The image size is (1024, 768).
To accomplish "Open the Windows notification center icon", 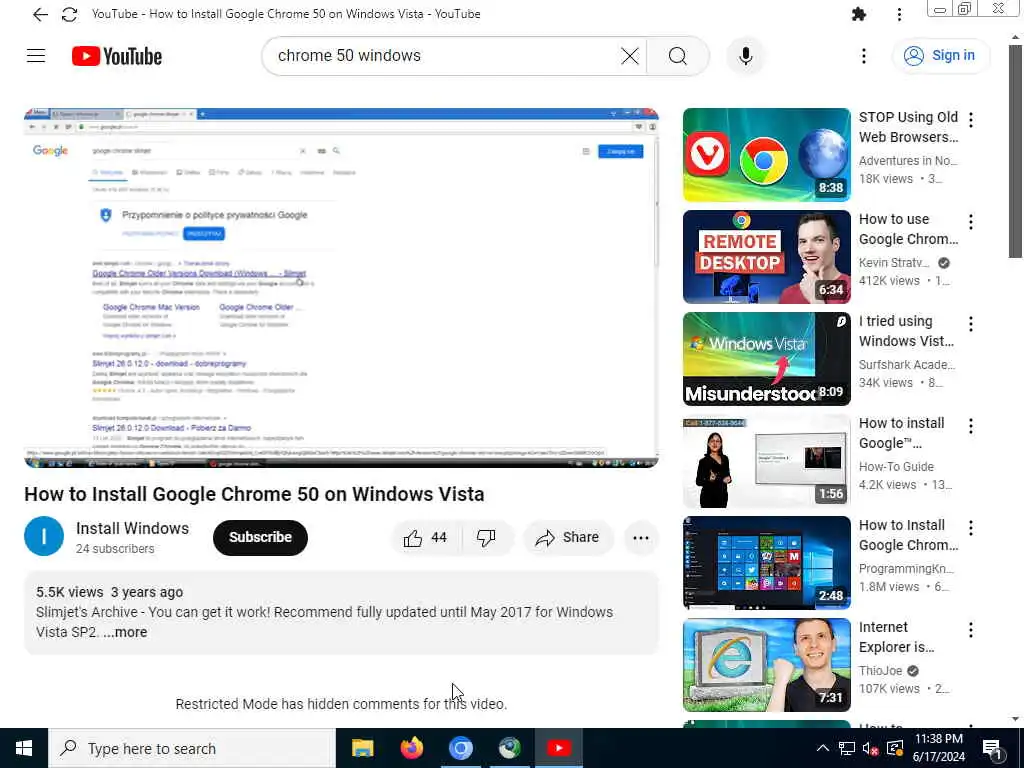I will click(993, 749).
